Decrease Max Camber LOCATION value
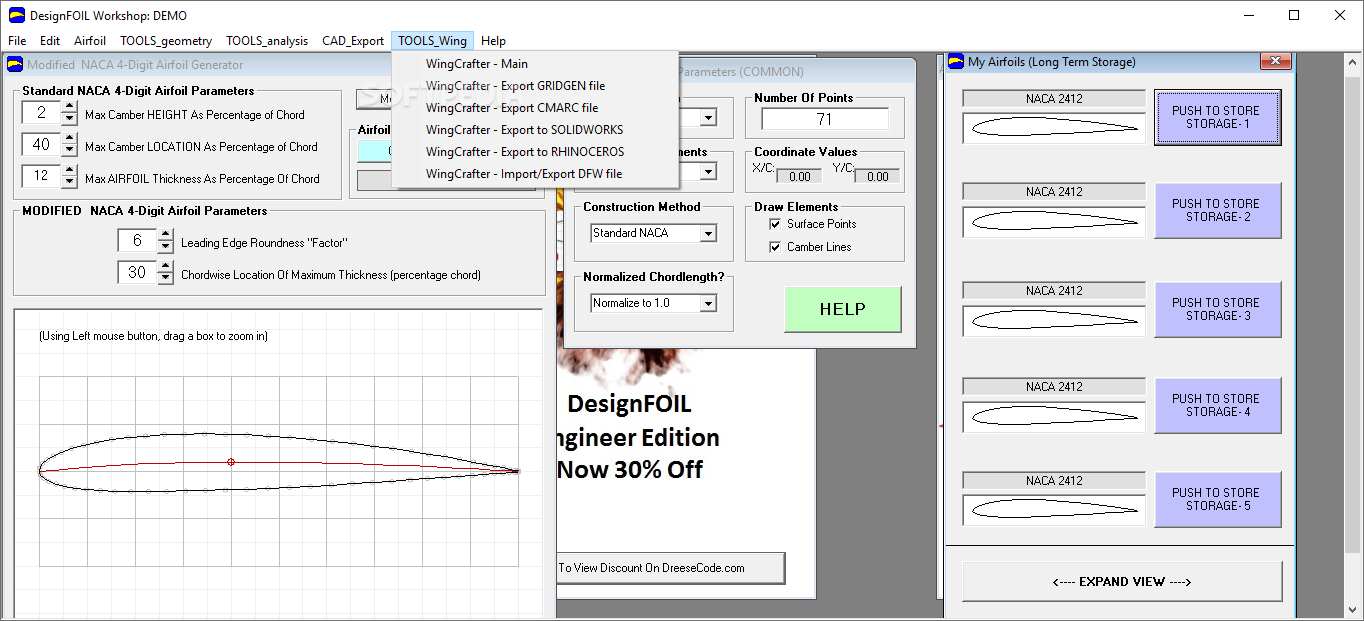This screenshot has width=1364, height=621. [x=69, y=151]
